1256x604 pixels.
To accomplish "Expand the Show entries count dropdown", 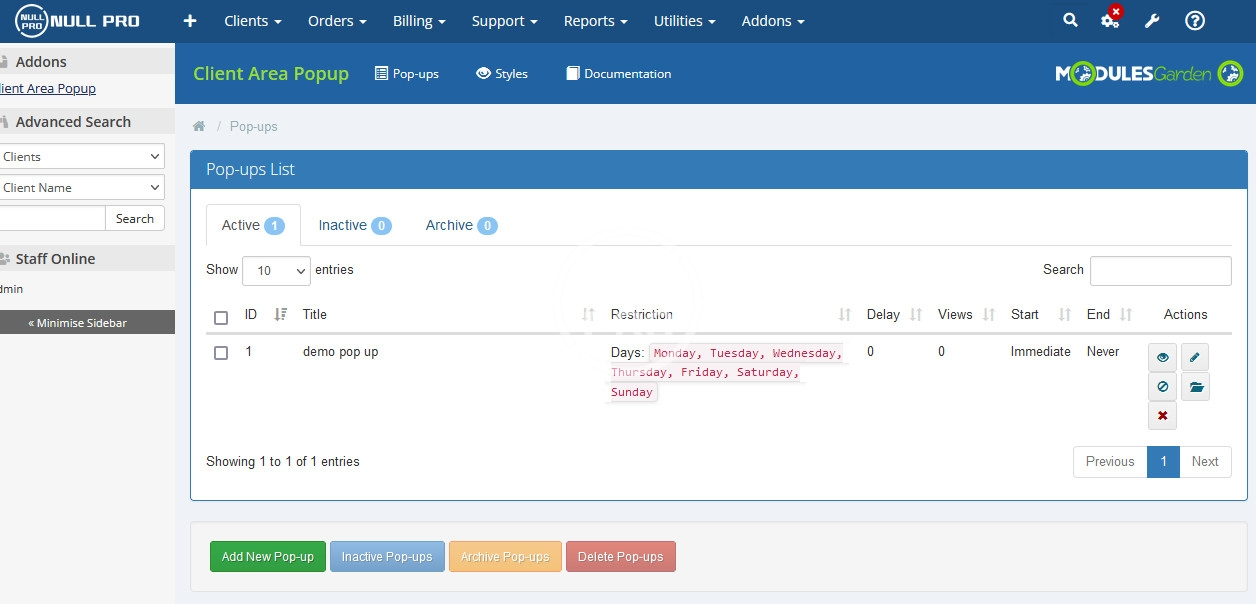I will point(276,270).
